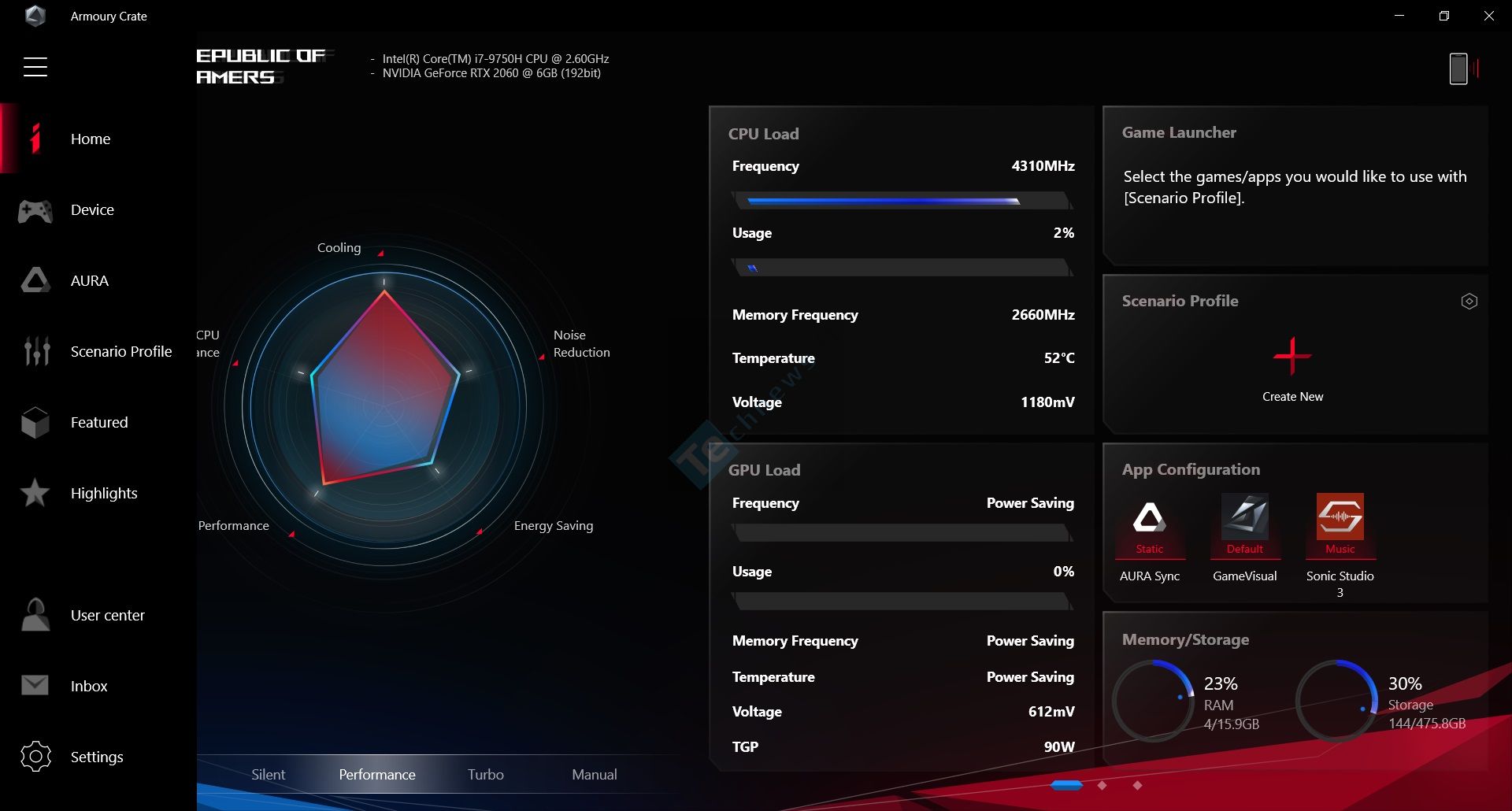This screenshot has width=1512, height=811.
Task: Click the Armoury Crate logo icon
Action: click(35, 16)
